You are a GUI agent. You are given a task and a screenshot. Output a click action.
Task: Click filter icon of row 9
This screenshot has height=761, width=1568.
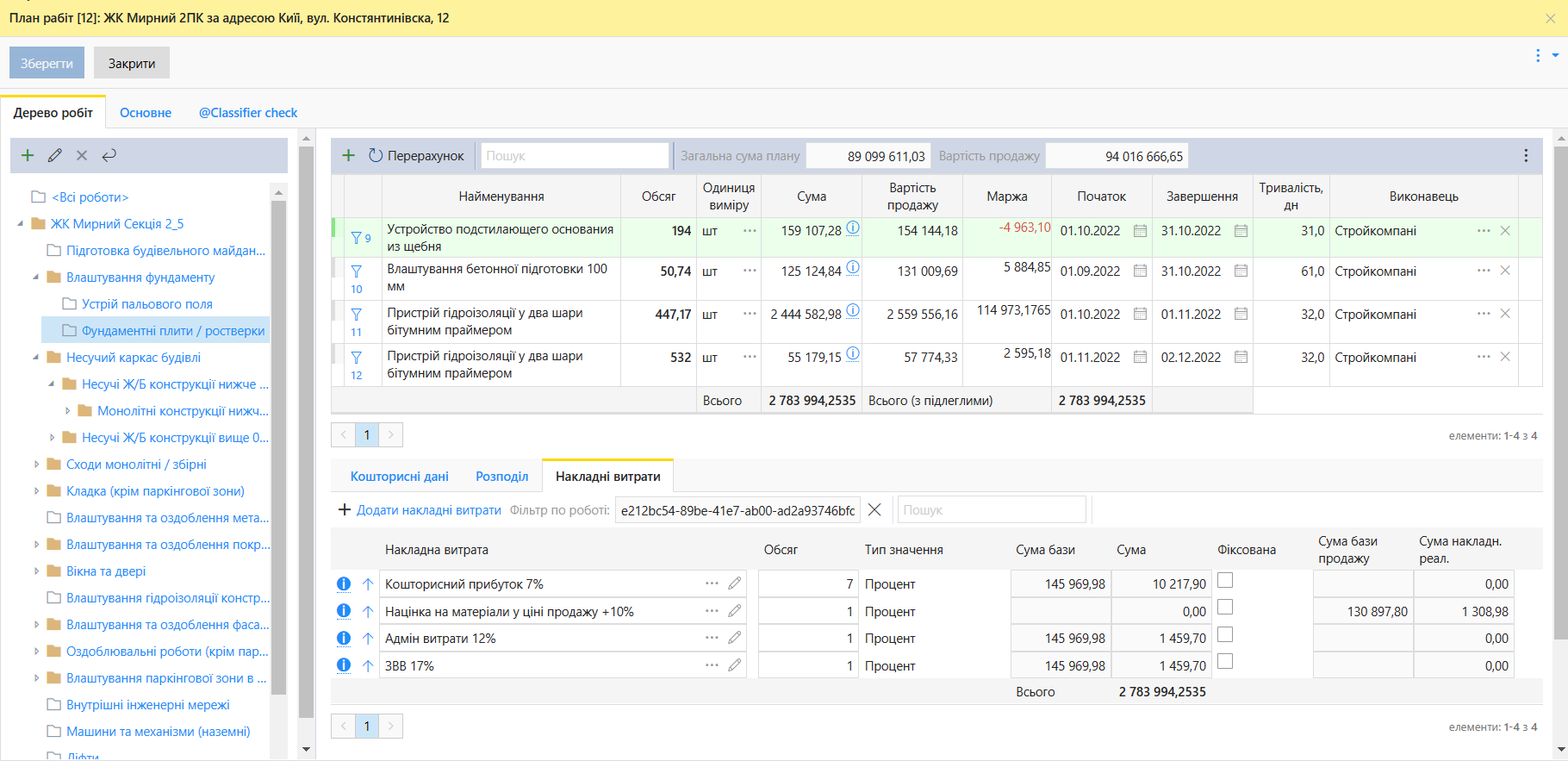(x=356, y=237)
